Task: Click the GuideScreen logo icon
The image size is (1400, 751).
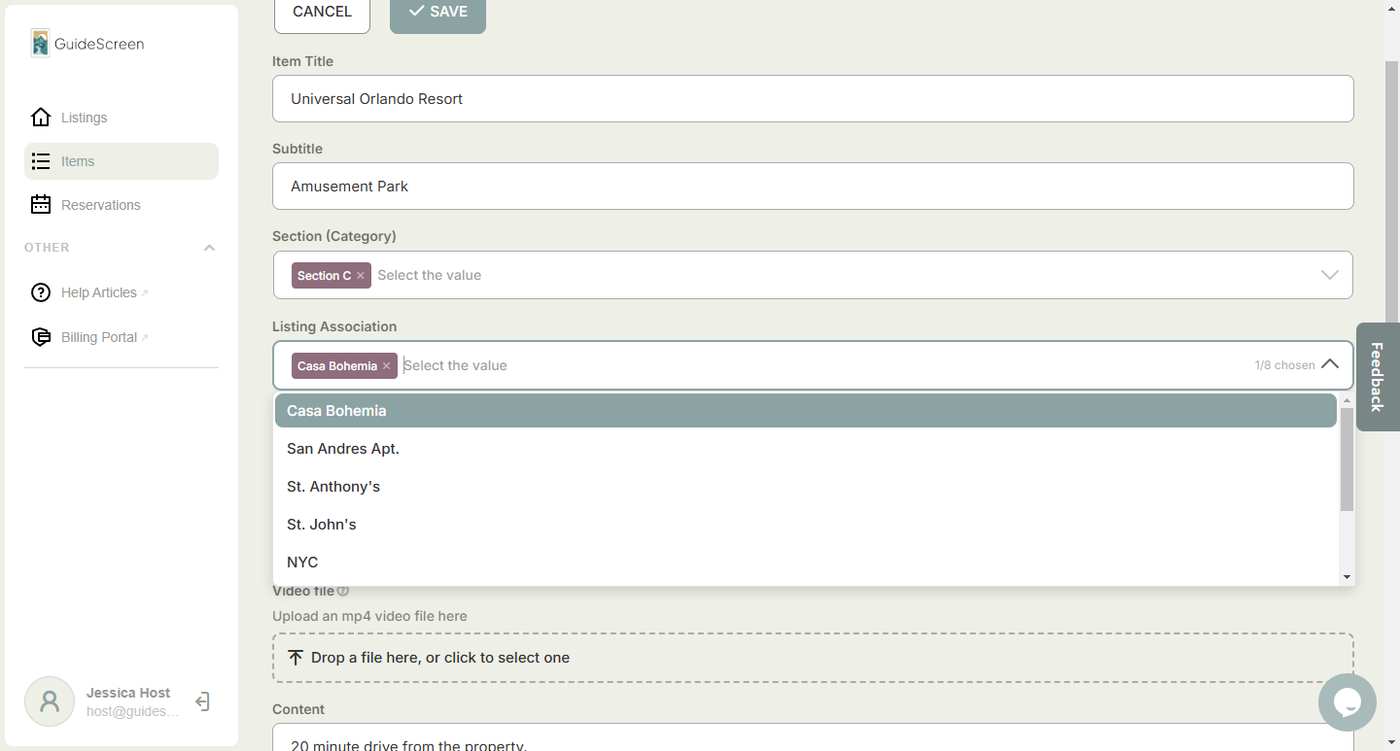Action: [40, 43]
